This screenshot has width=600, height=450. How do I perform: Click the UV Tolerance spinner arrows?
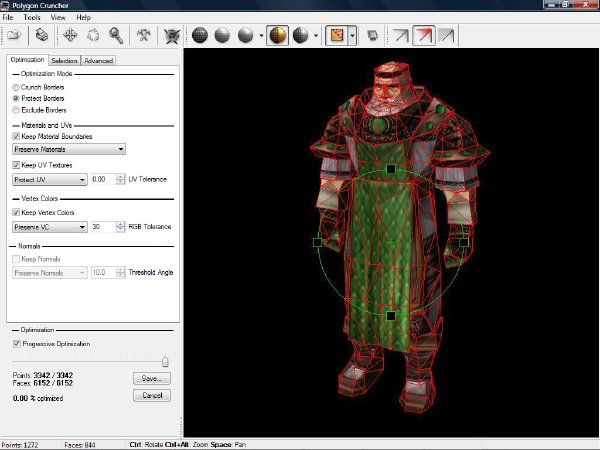click(121, 179)
